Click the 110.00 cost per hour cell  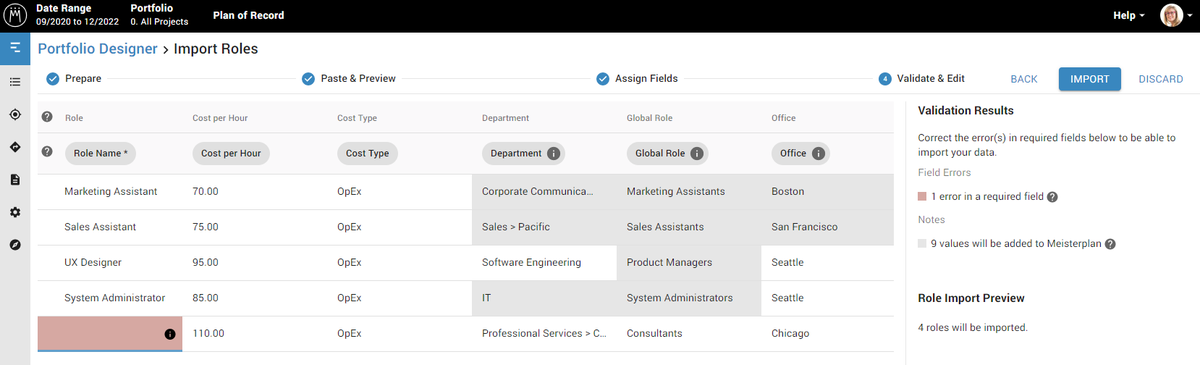[255, 333]
